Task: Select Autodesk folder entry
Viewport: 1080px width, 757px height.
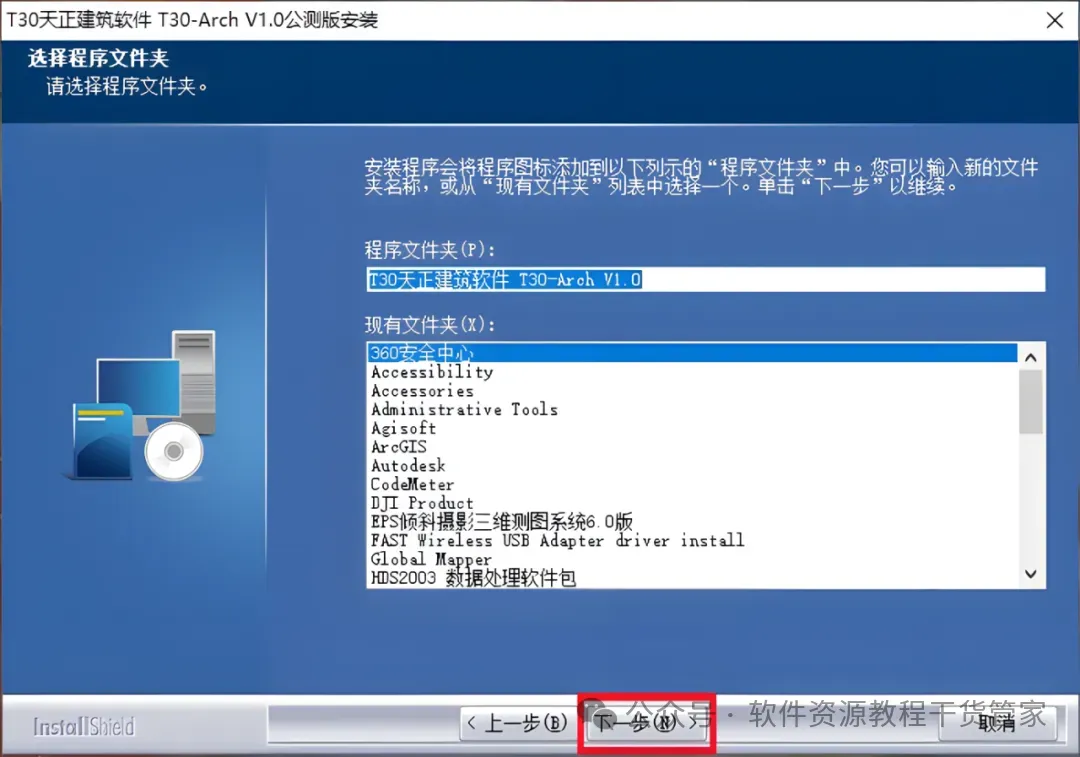Action: (x=692, y=466)
